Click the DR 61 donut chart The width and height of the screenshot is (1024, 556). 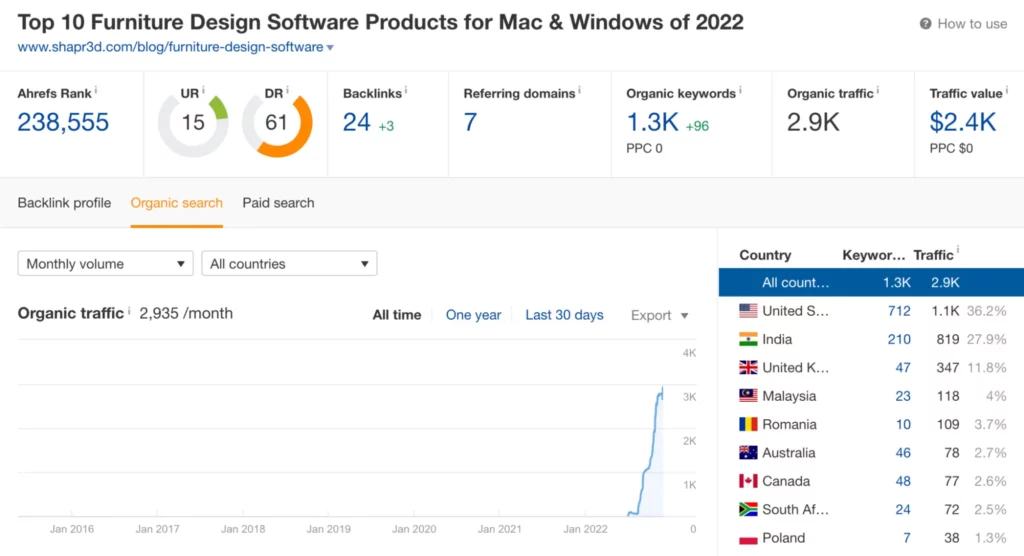tap(277, 123)
